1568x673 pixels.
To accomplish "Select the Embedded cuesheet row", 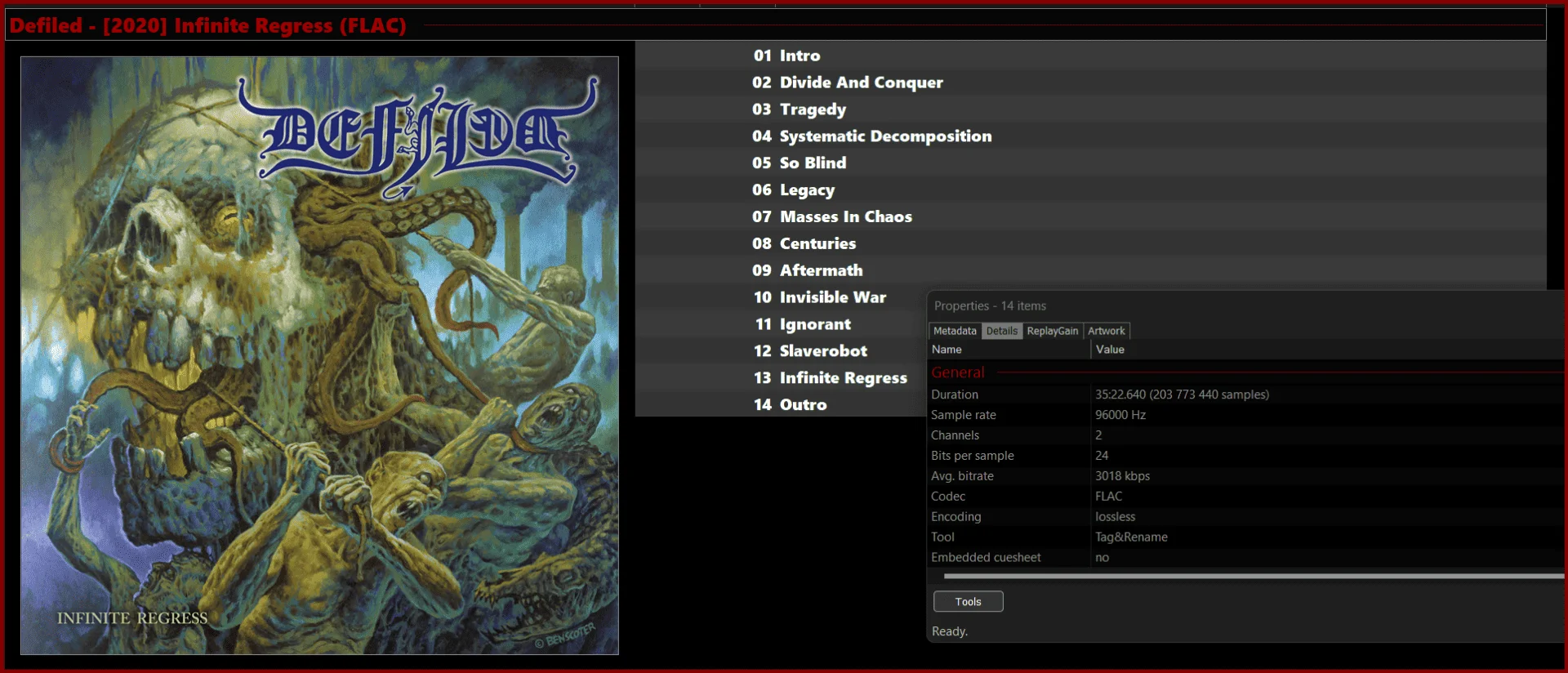I will coord(1246,558).
